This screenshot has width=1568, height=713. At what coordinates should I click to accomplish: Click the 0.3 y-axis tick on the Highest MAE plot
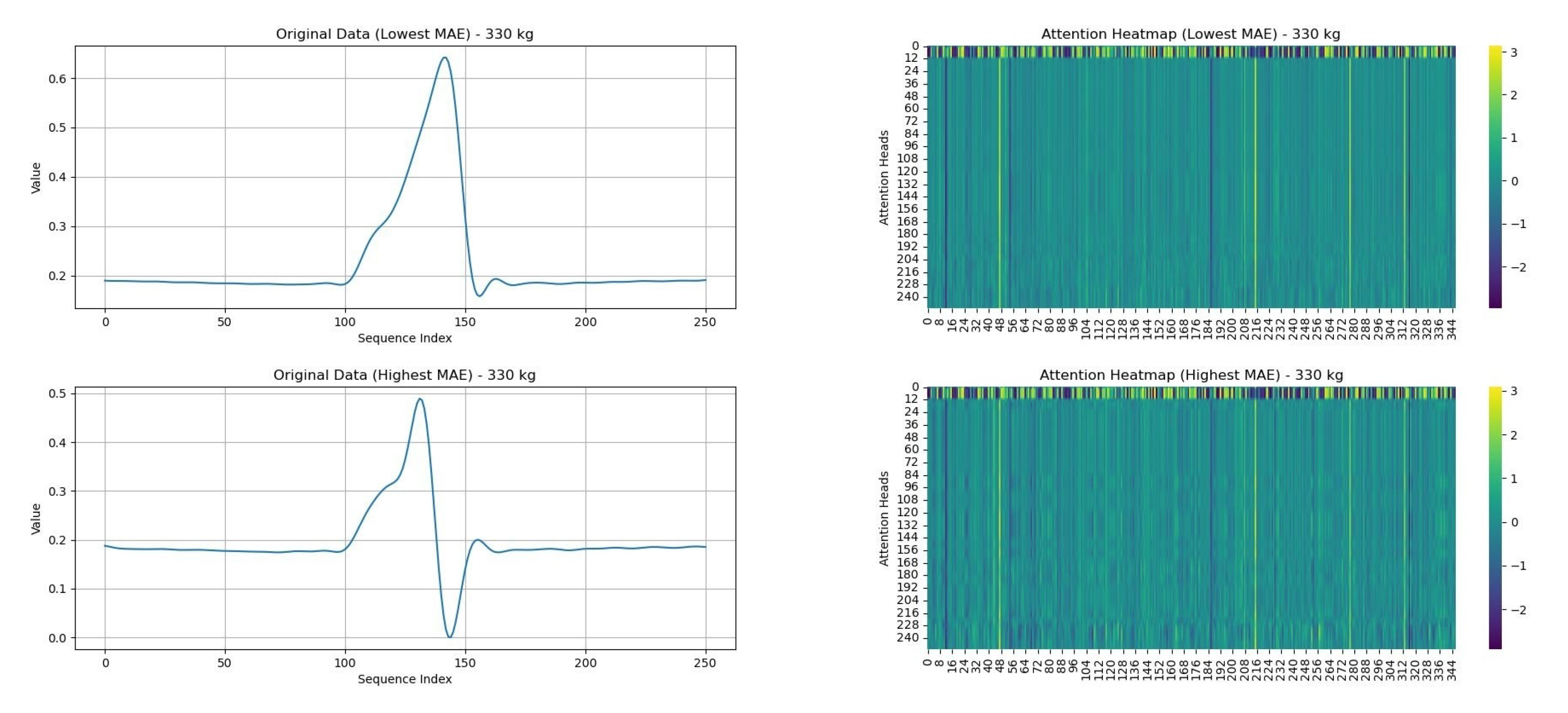58,491
